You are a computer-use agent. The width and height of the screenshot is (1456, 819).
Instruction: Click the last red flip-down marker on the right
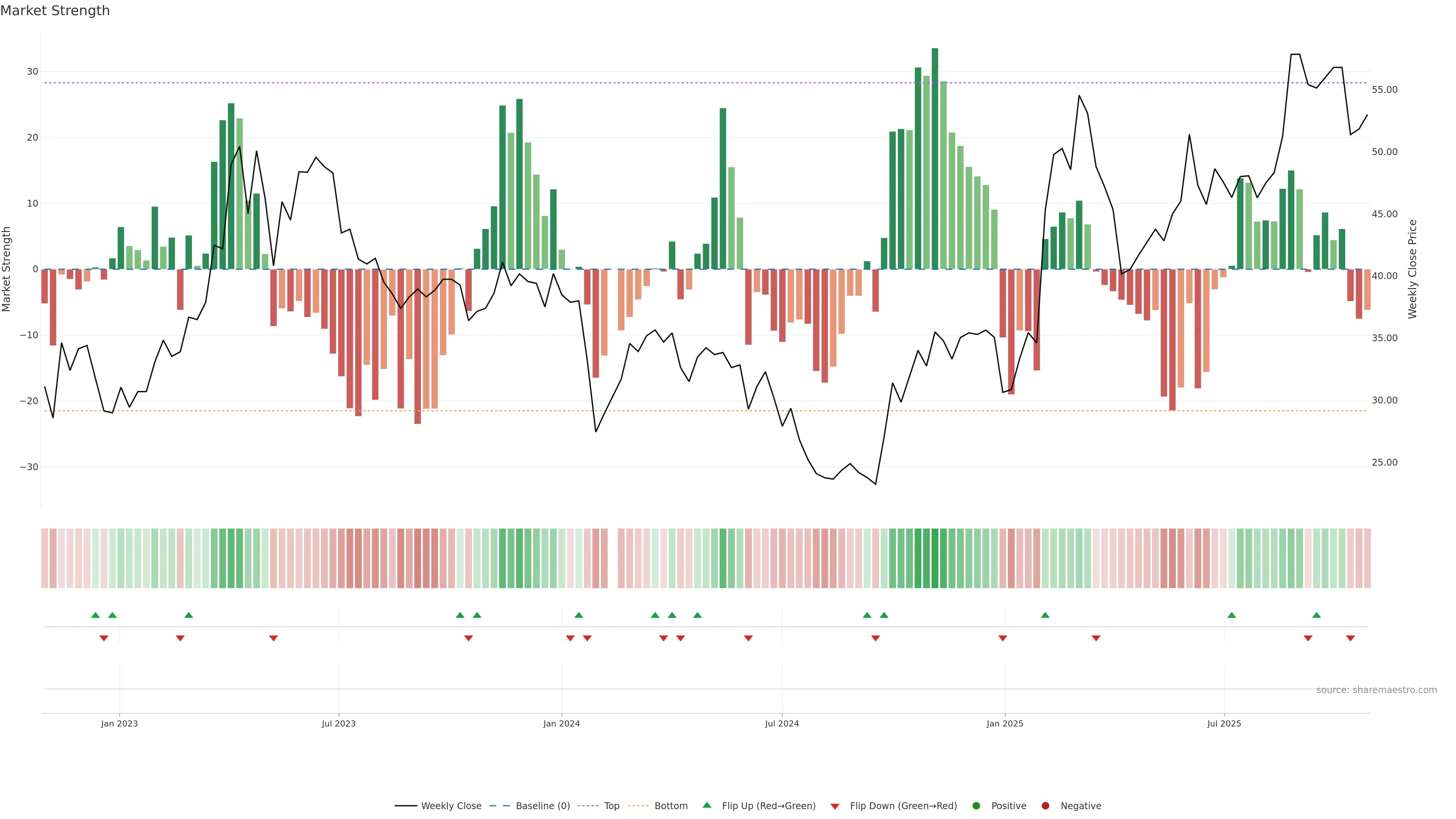[1350, 638]
